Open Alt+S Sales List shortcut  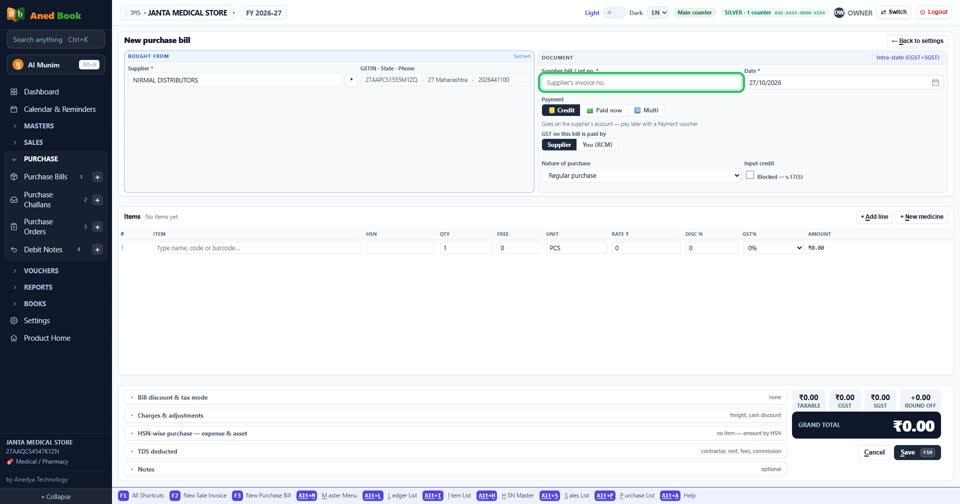[564, 495]
